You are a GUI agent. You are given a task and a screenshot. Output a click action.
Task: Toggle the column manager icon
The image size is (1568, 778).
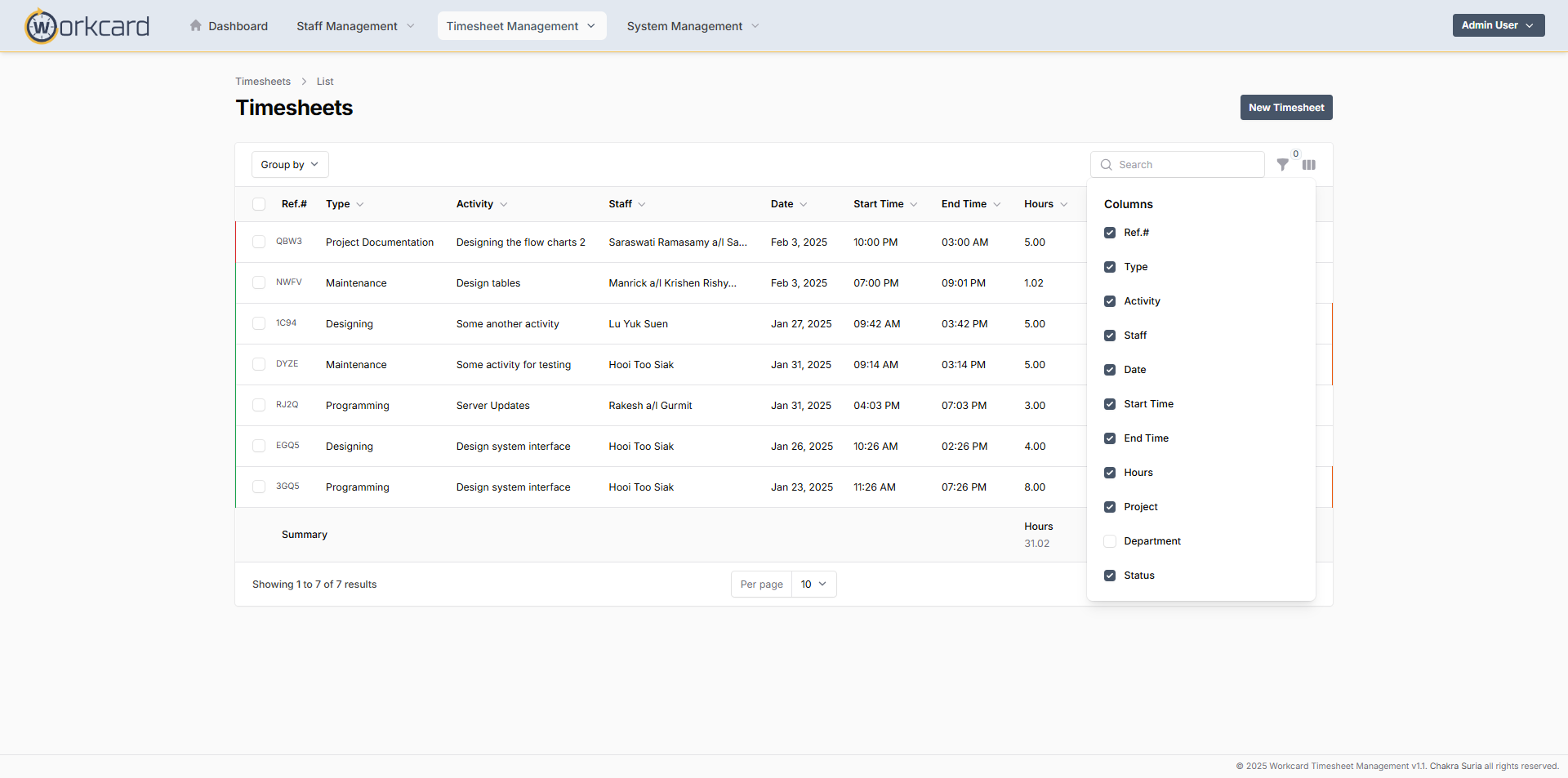point(1309,165)
